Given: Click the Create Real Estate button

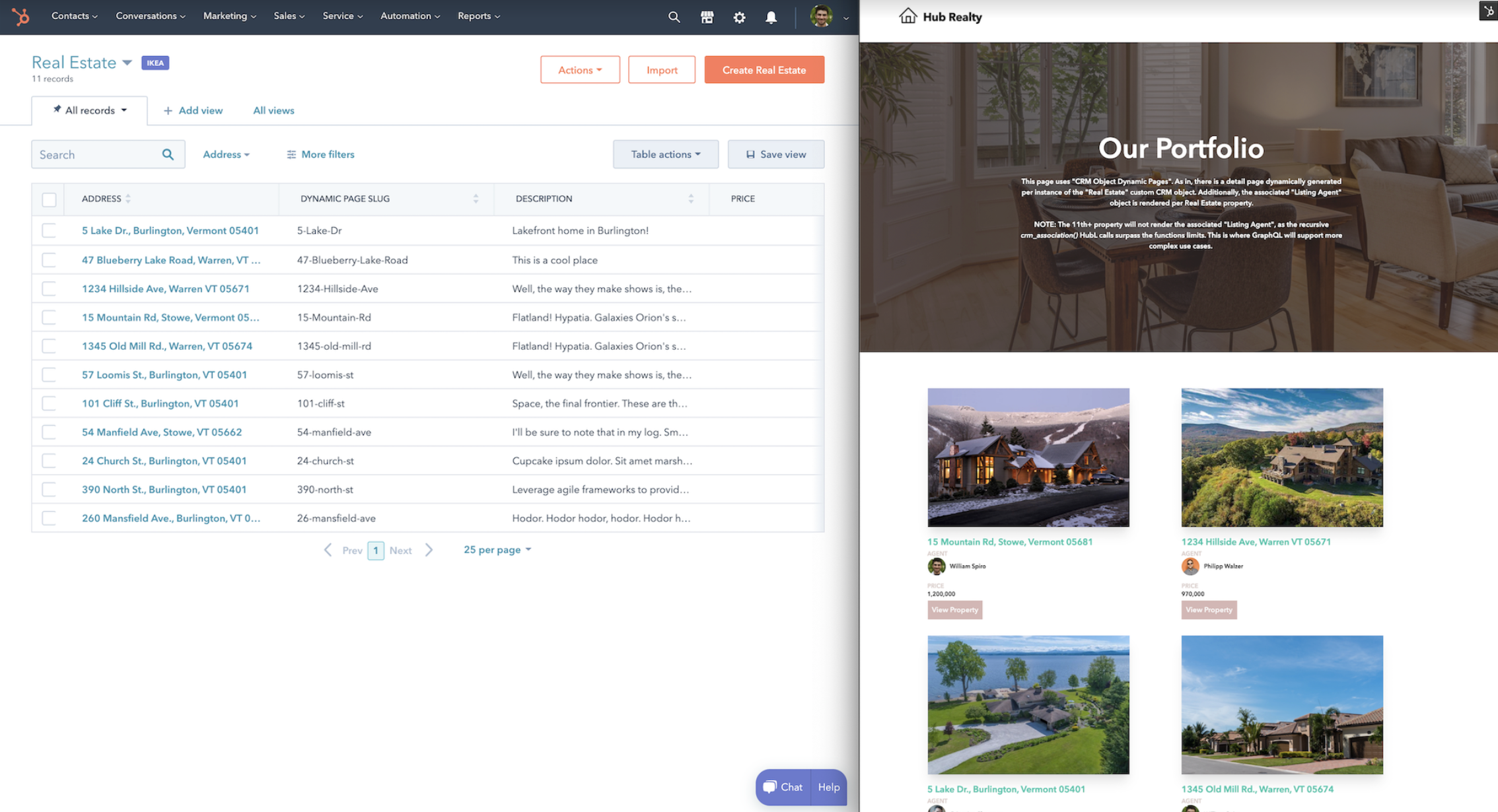Looking at the screenshot, I should coord(764,69).
